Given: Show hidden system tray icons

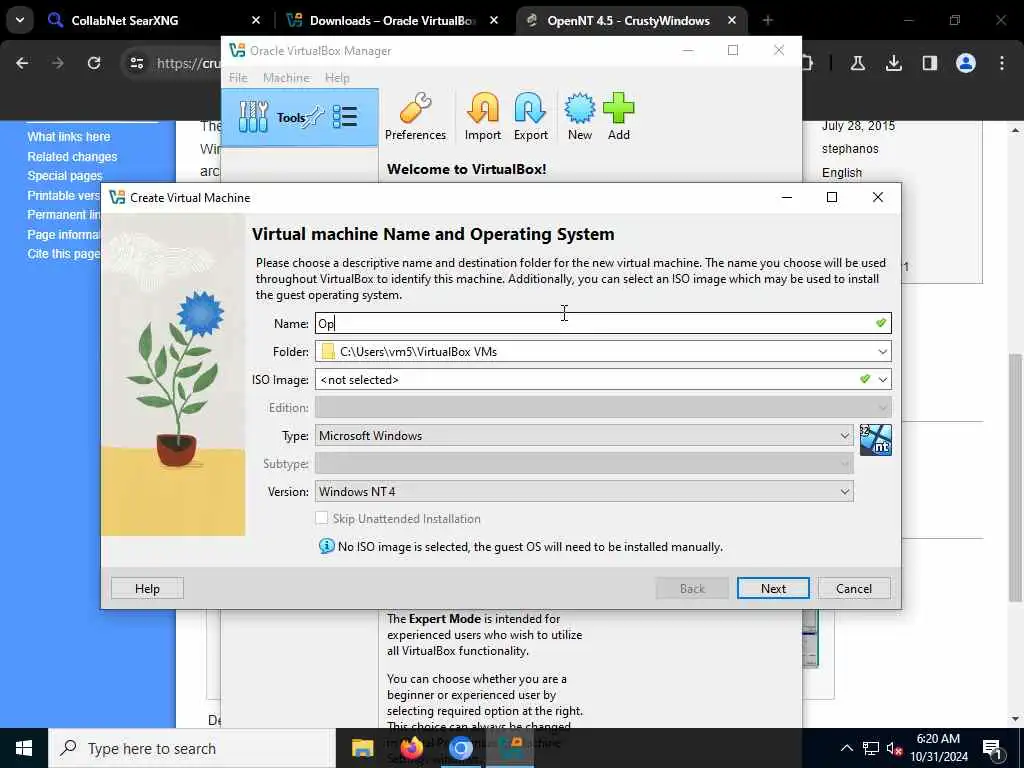Looking at the screenshot, I should point(846,748).
